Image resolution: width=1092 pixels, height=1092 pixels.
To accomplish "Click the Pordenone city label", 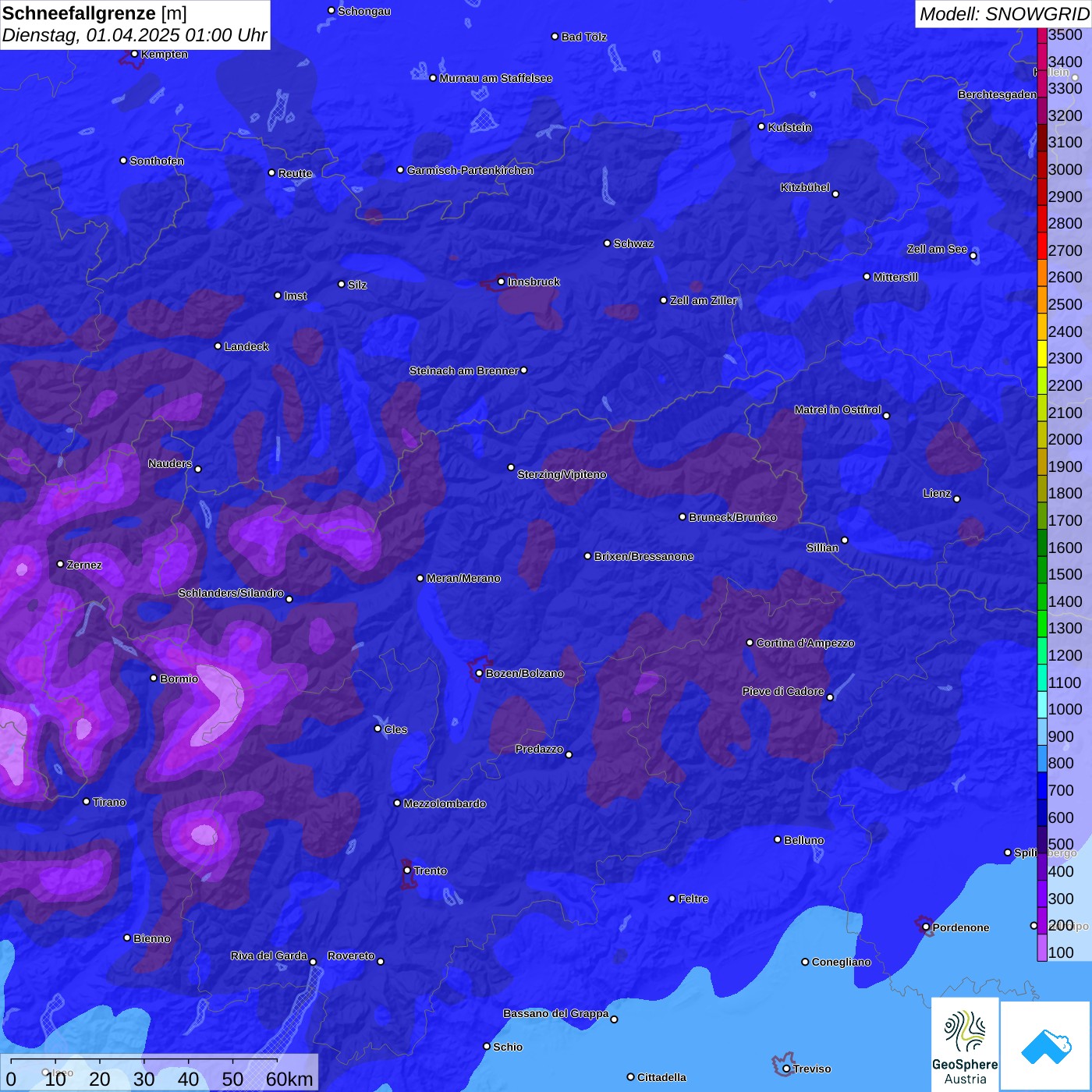I will point(961,927).
